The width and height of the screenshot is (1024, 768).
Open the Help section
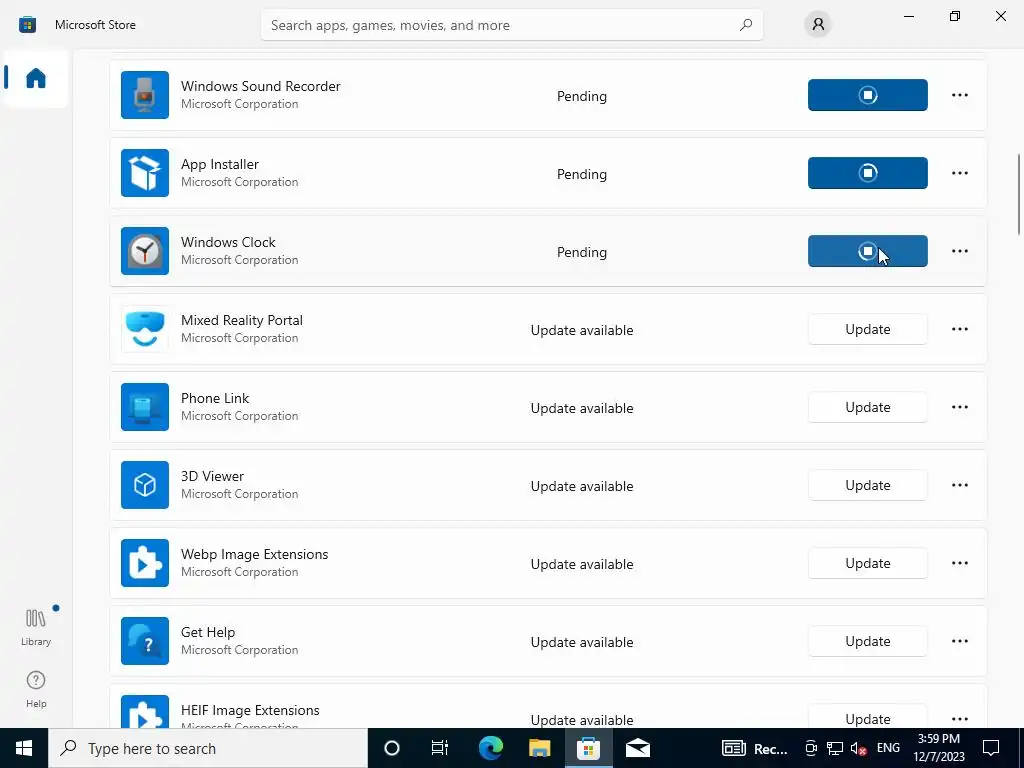point(36,689)
